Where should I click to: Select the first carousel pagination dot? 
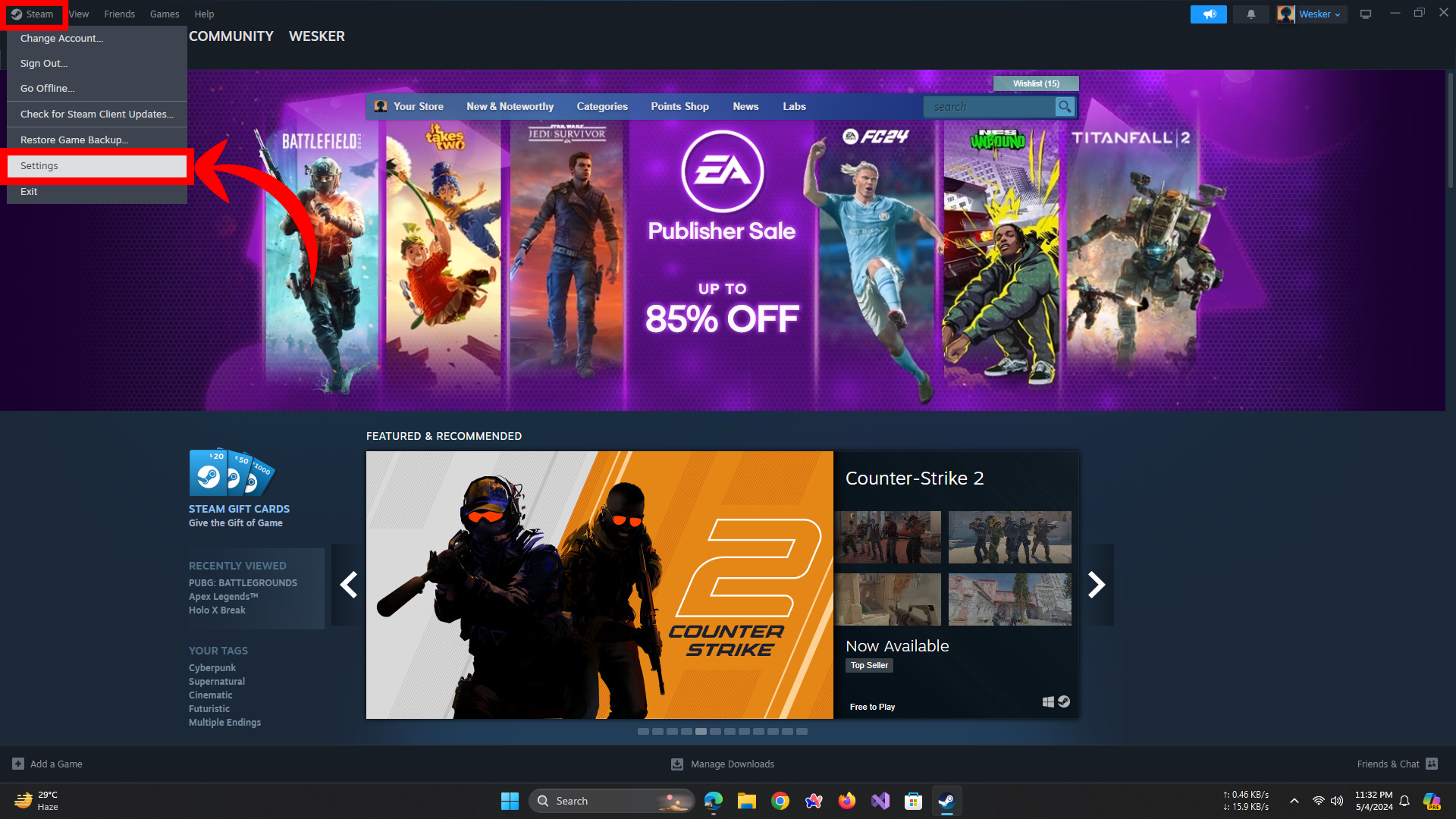pyautogui.click(x=643, y=732)
